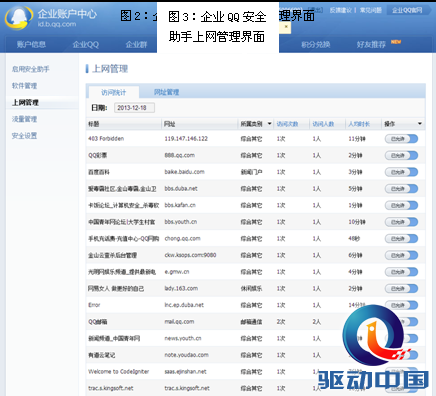Image resolution: width=436 pixels, height=396 pixels.
Task: Toggle the allow switch for baike.baidu.com
Action: click(401, 172)
